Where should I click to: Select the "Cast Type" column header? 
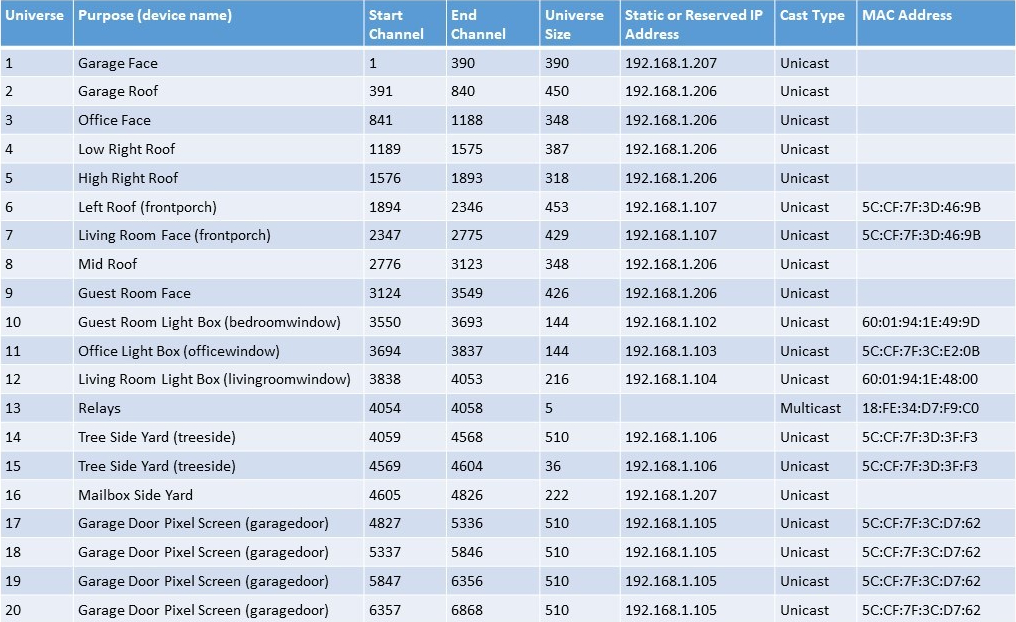[x=812, y=16]
